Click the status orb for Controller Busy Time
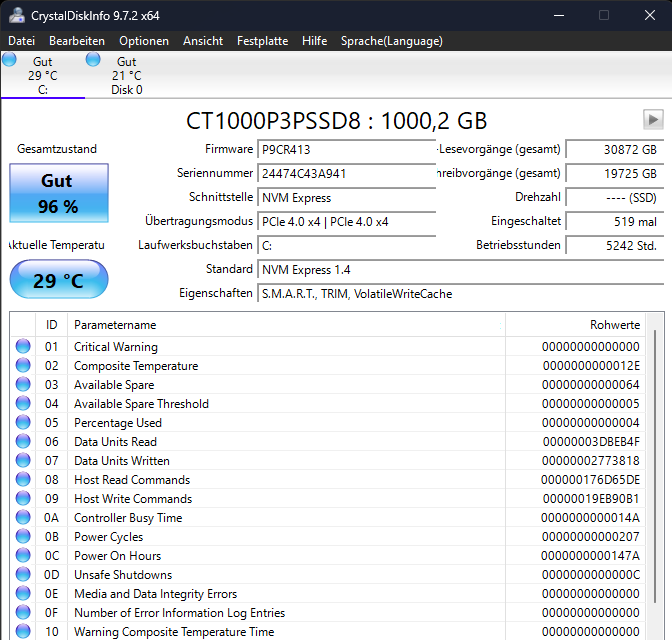The height and width of the screenshot is (640, 672). [x=23, y=517]
